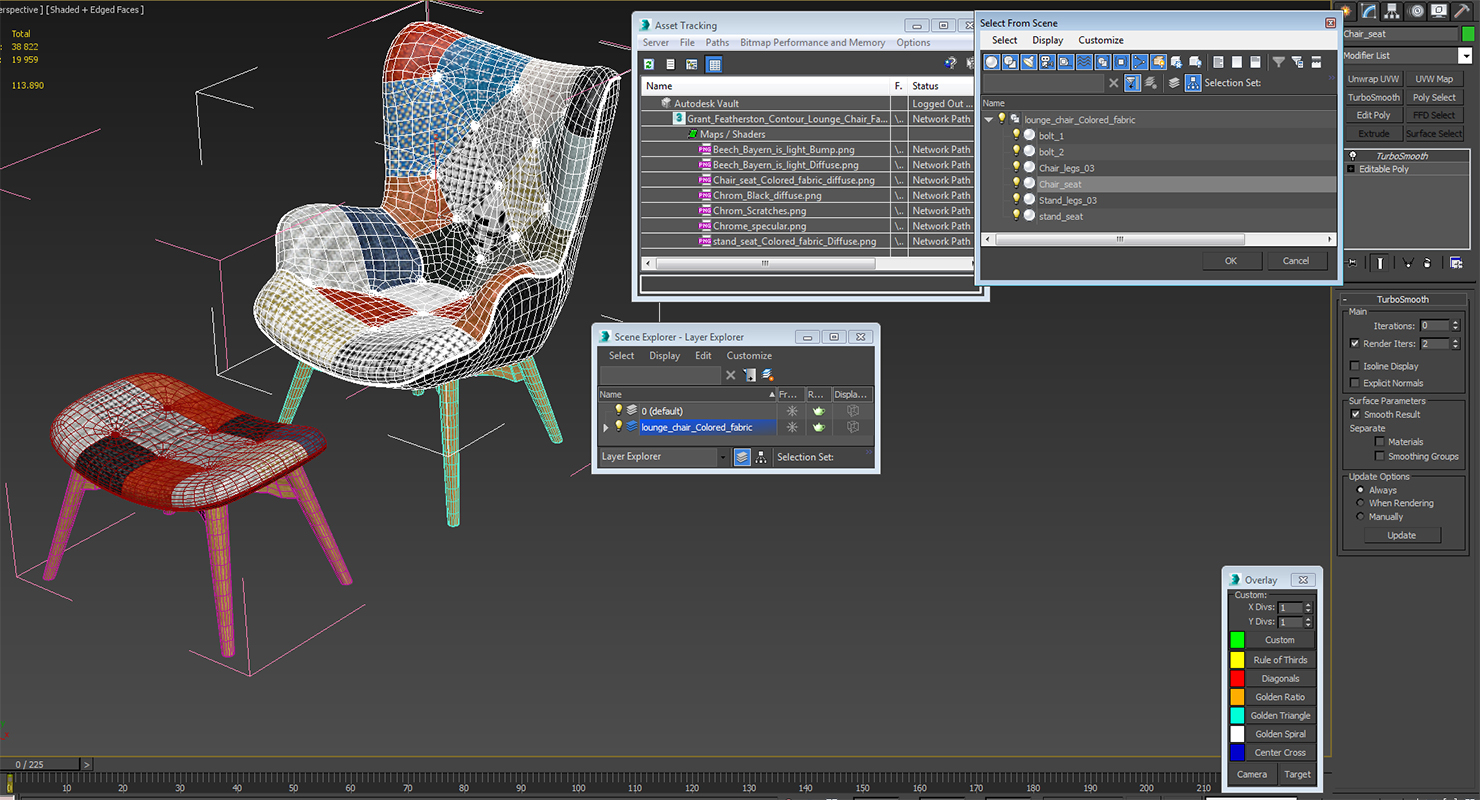Open the Display command panel tab
Viewport: 1480px width, 800px height.
click(x=1439, y=11)
